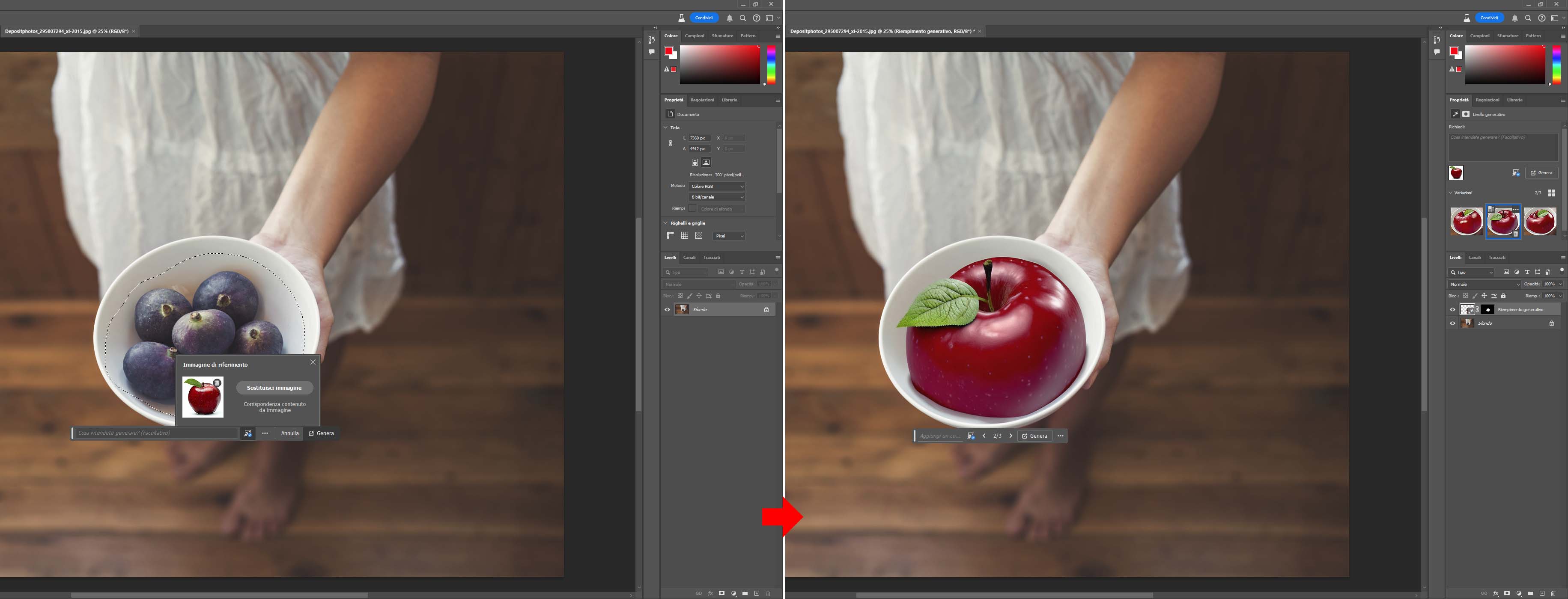Click the trash icon on the apple reference thumbnail
The width and height of the screenshot is (1568, 599).
(218, 383)
